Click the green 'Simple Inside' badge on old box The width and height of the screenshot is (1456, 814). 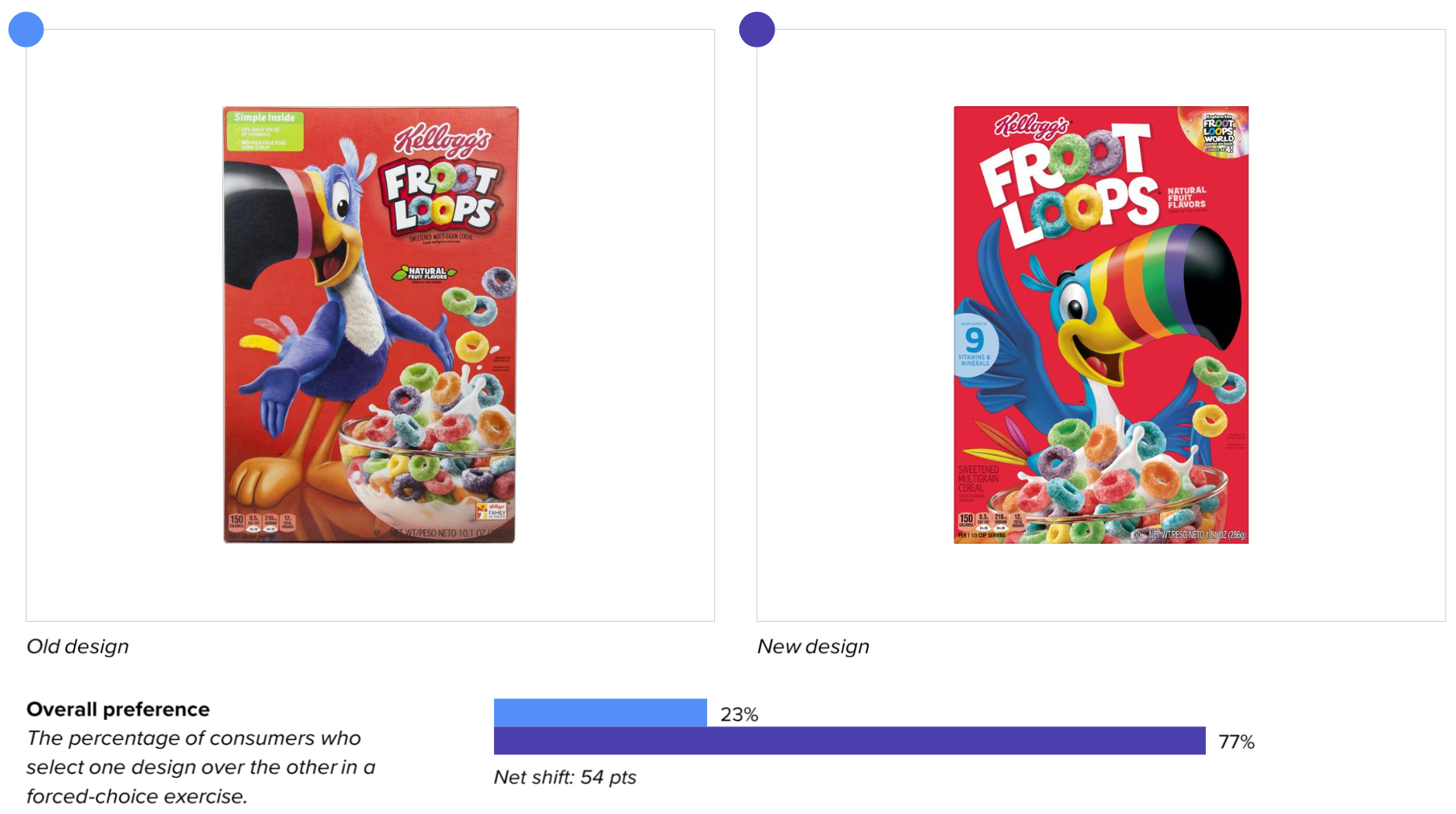(x=265, y=131)
